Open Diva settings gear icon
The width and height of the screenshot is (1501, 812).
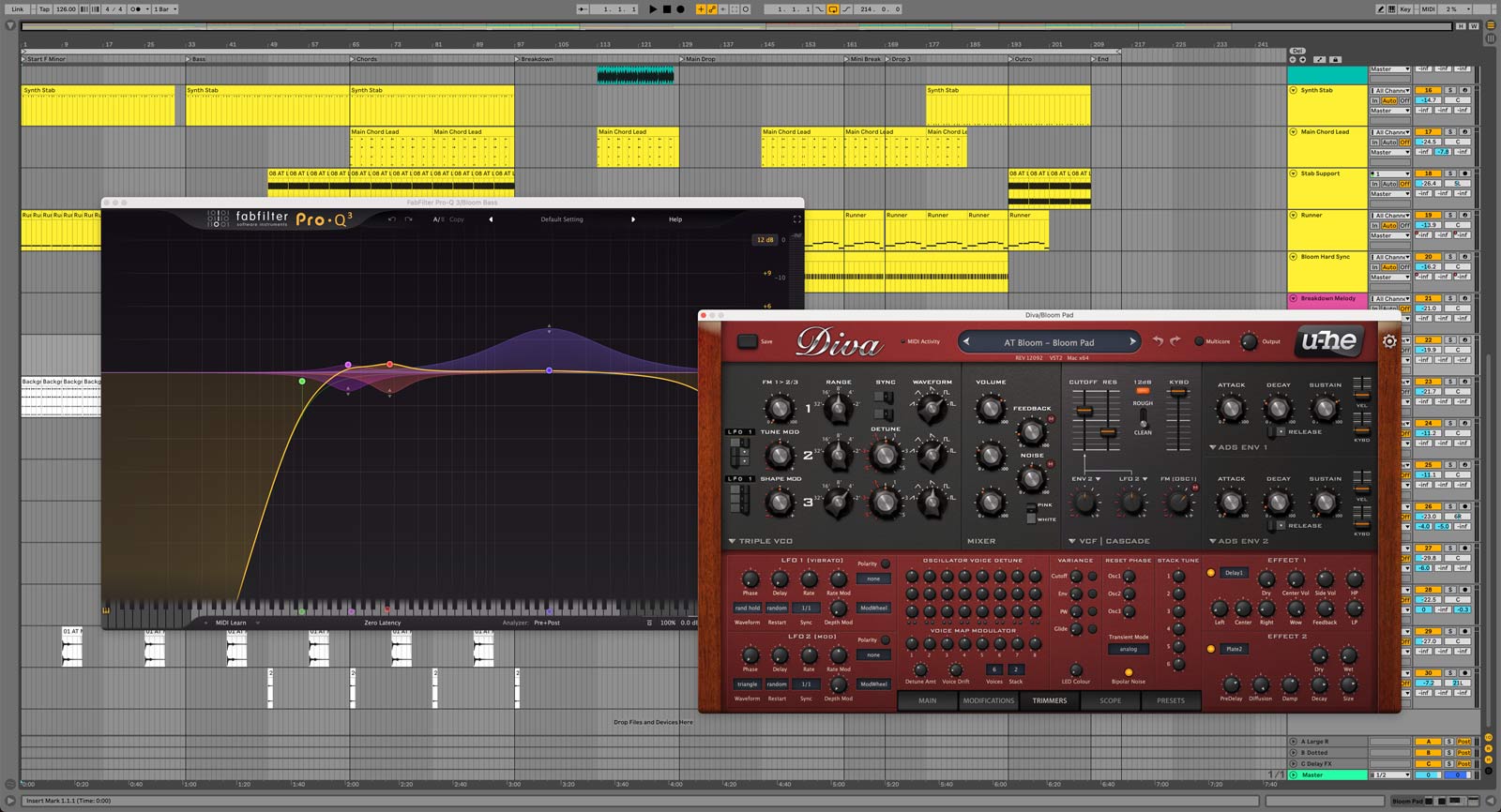pos(1389,342)
